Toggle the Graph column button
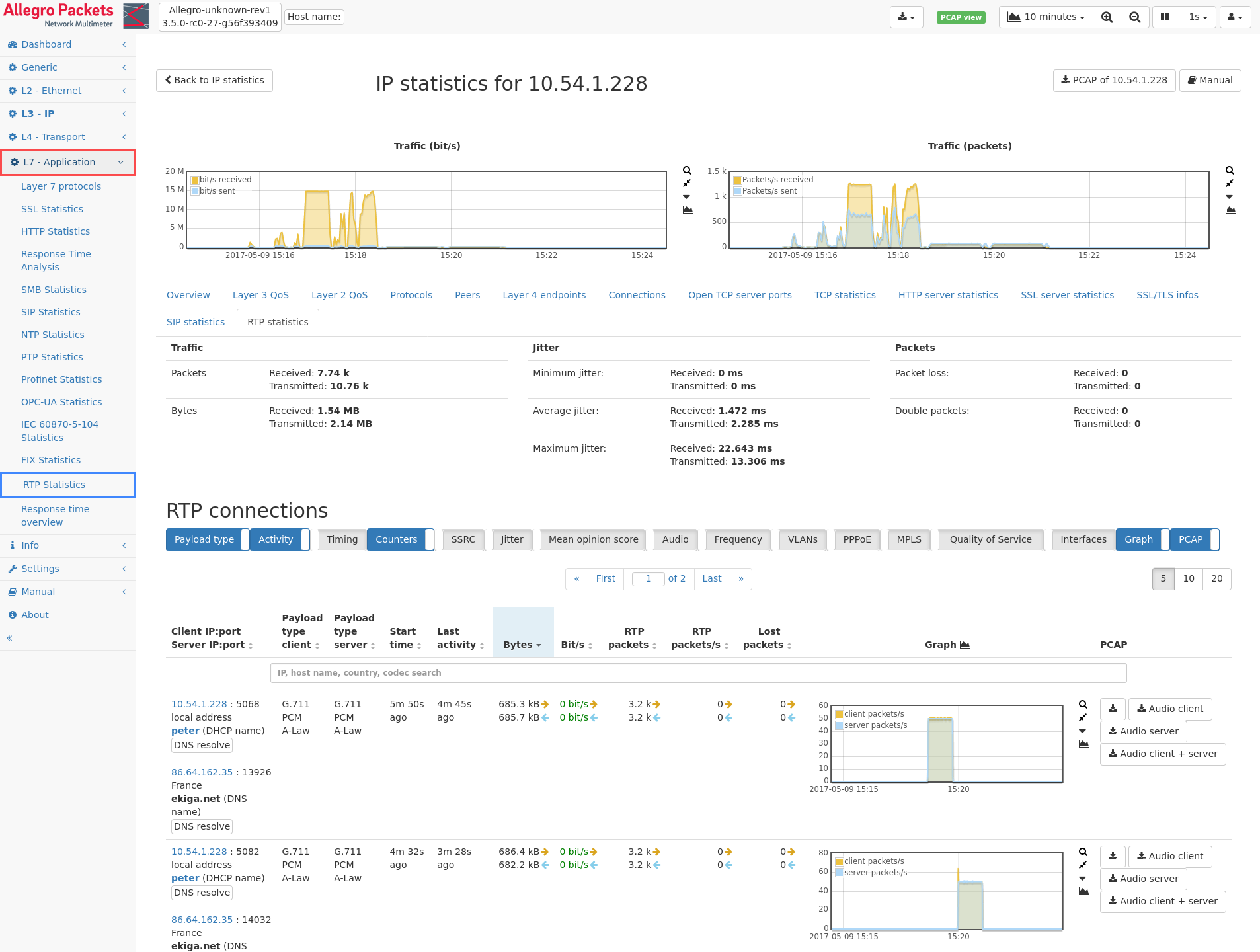1260x952 pixels. (1142, 539)
